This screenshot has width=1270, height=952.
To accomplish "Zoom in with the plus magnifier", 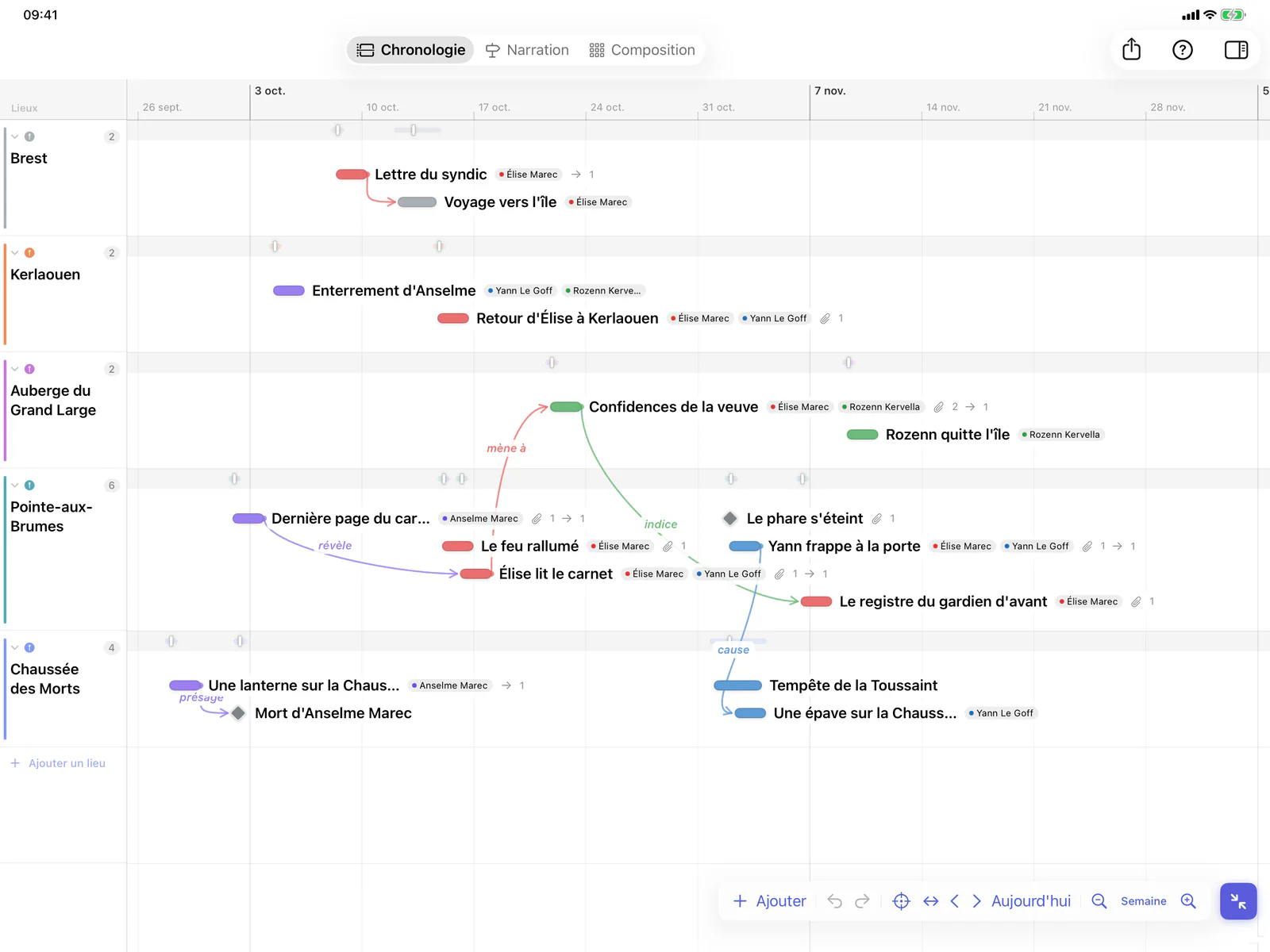I will [1188, 901].
